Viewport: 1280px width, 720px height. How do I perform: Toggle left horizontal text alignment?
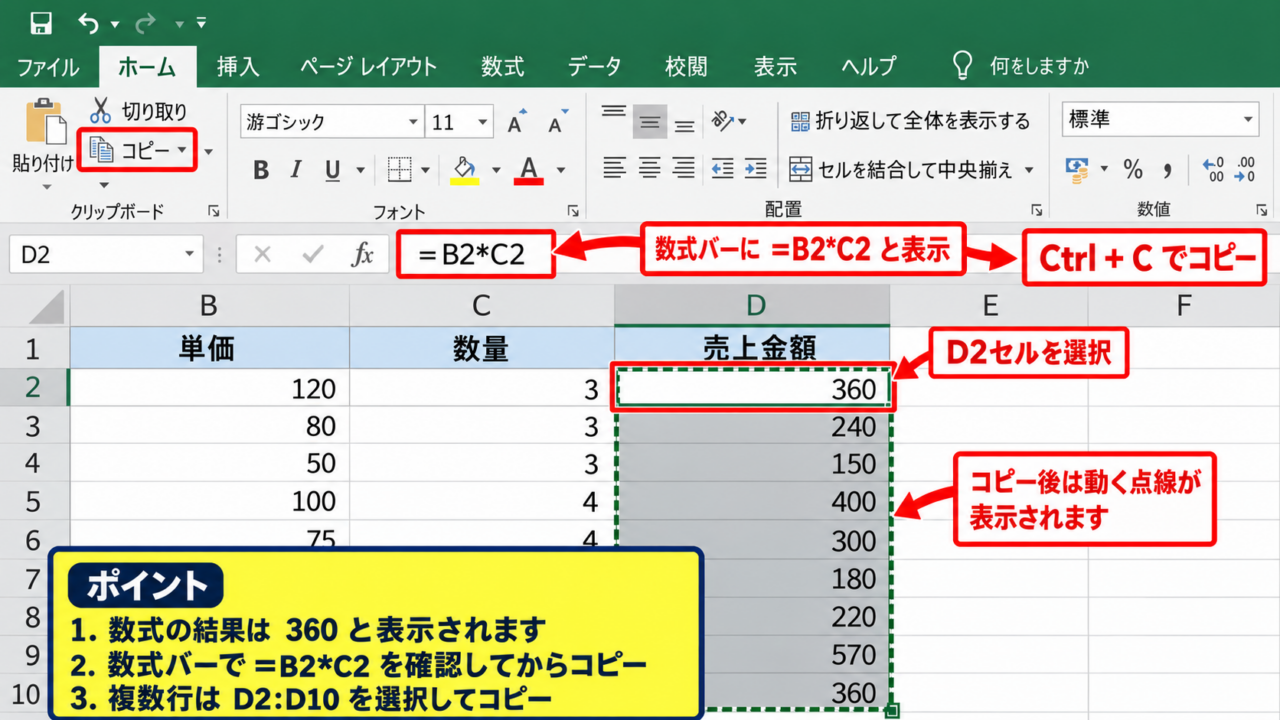pos(614,168)
